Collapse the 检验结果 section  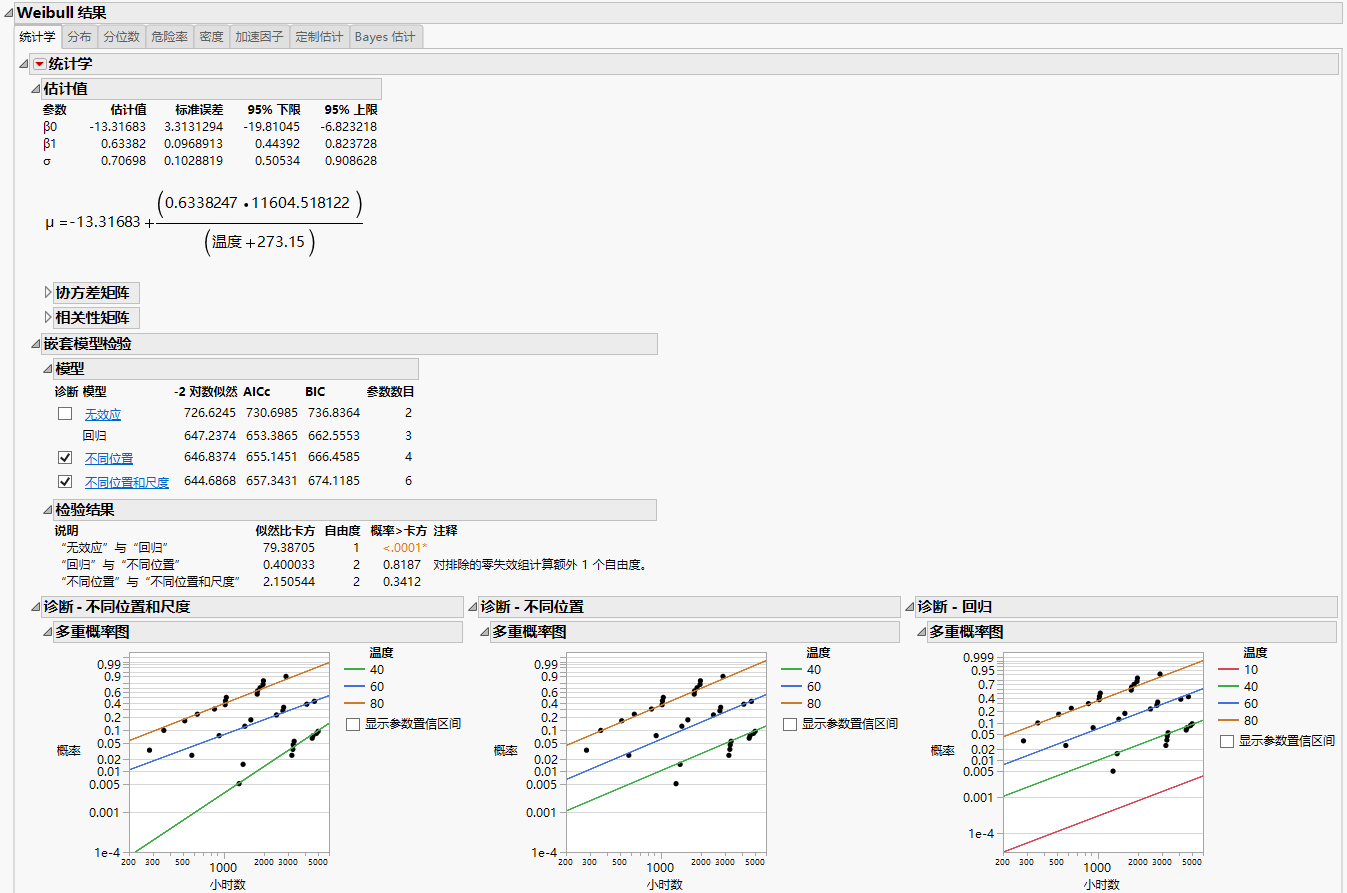[x=48, y=510]
